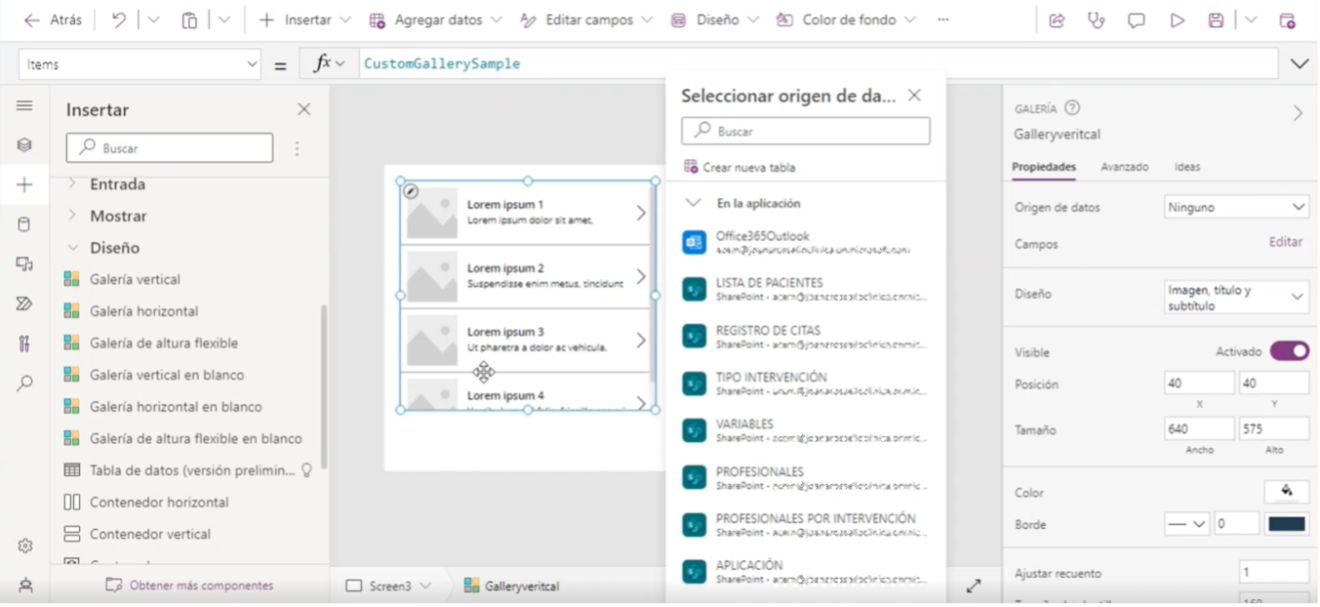1320x607 pixels.
Task: Run the App checker (stethoscope icon)
Action: click(x=1097, y=19)
